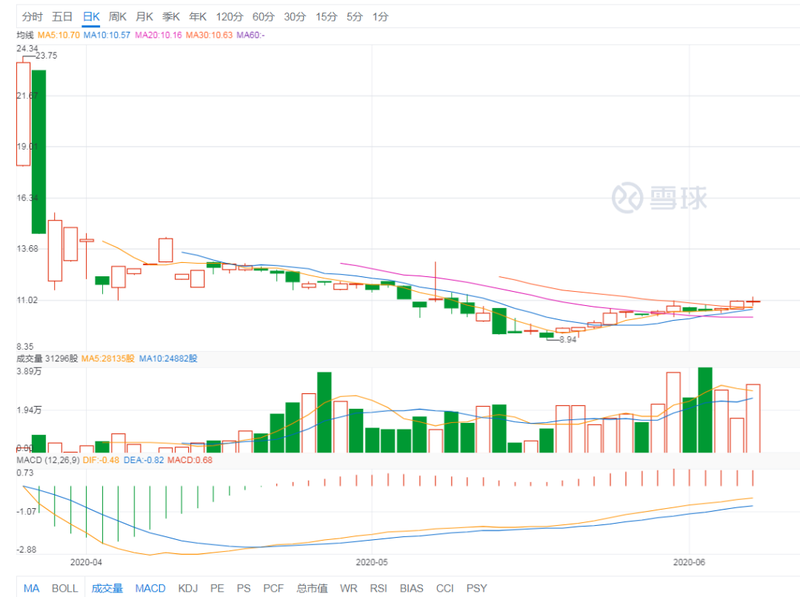The height and width of the screenshot is (597, 800).
Task: Toggle the 成交量 volume indicator
Action: pyautogui.click(x=107, y=588)
